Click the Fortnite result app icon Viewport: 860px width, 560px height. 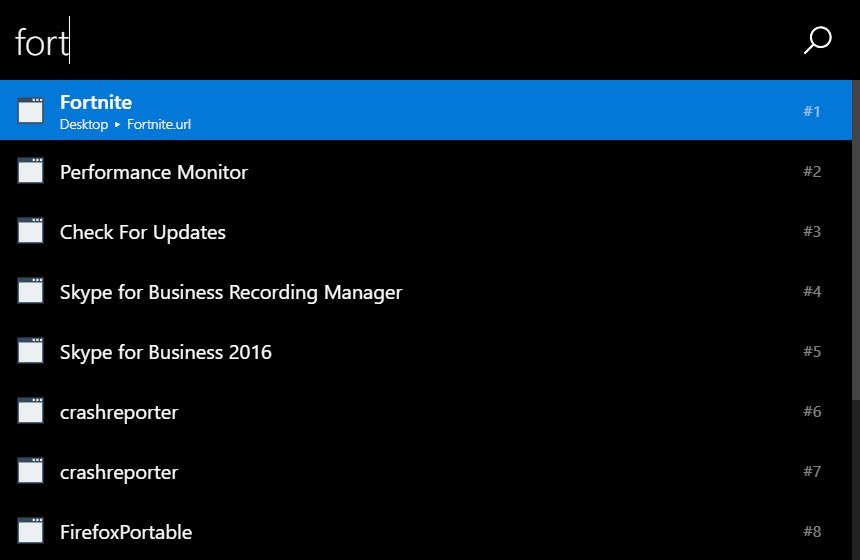30,110
